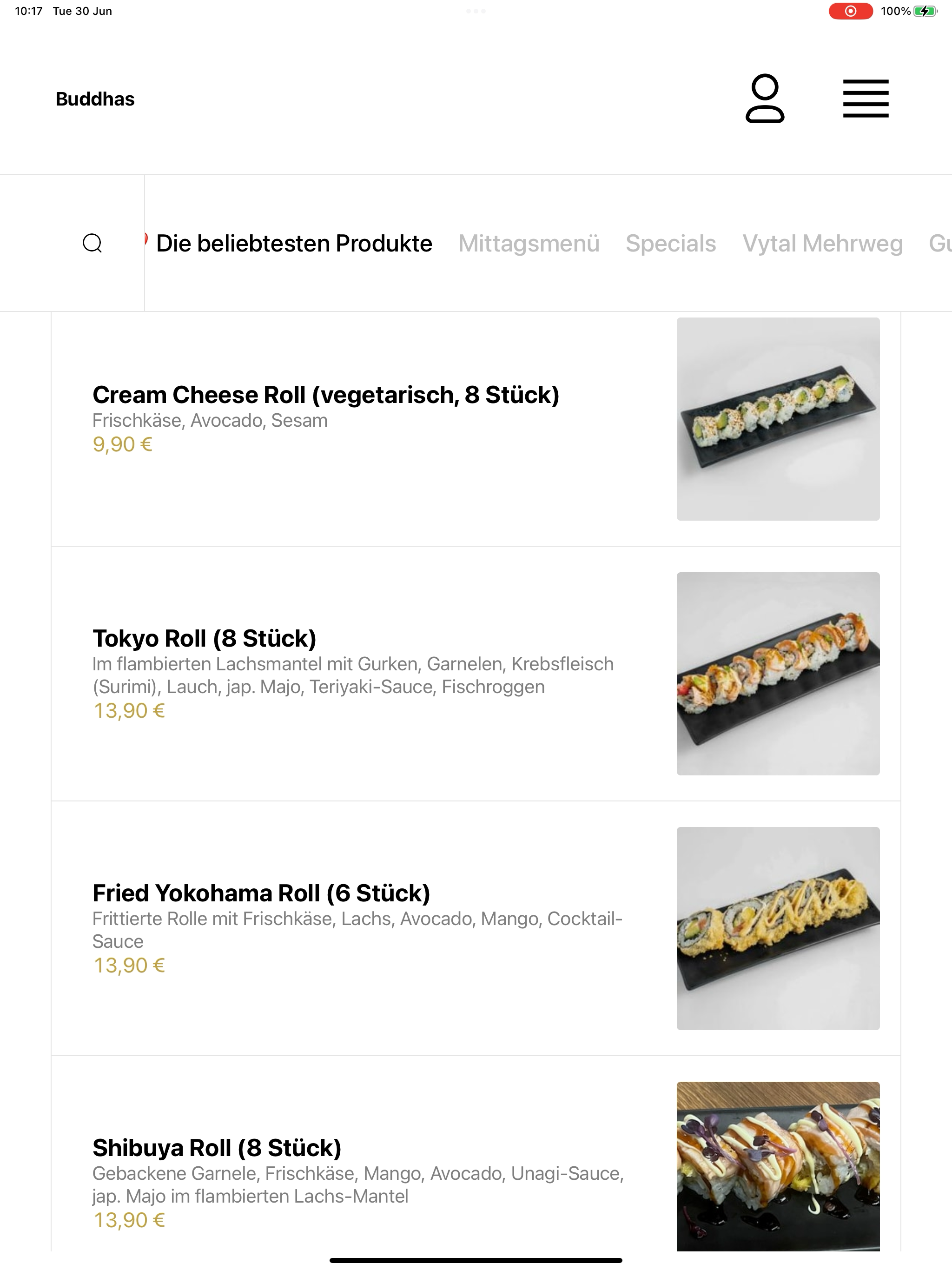Viewport: 952px width, 1270px height.
Task: Tap the multitasking three-dots control
Action: tap(476, 11)
